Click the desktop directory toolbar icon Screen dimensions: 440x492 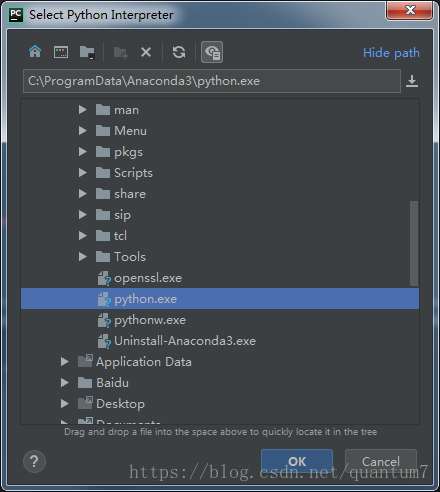point(61,52)
